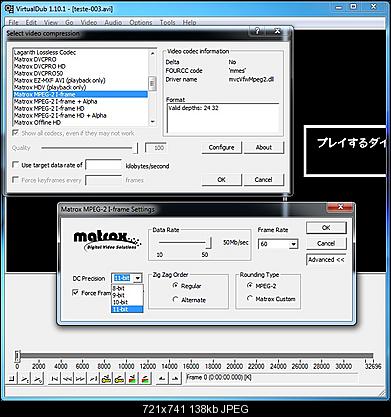Enable 'Use target data rate of' checkbox
The width and height of the screenshot is (391, 417).
point(15,165)
